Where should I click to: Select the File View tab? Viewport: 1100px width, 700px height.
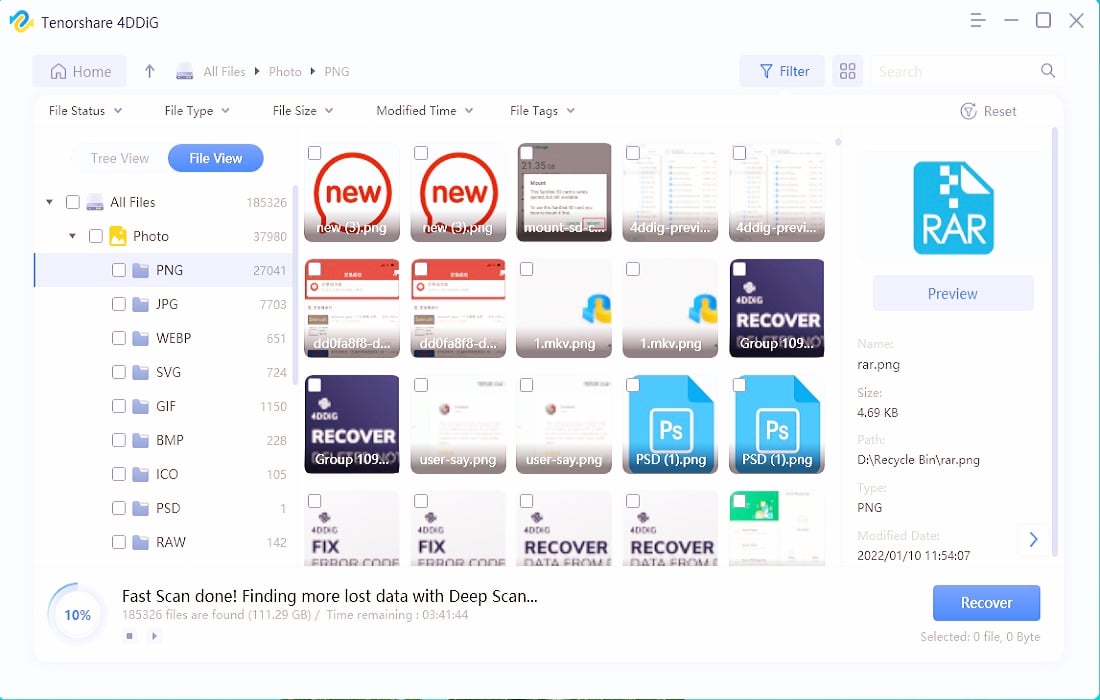pyautogui.click(x=215, y=158)
